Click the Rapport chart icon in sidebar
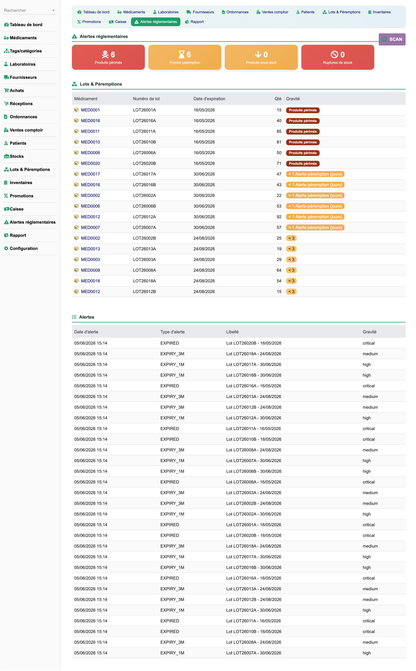 coord(6,235)
